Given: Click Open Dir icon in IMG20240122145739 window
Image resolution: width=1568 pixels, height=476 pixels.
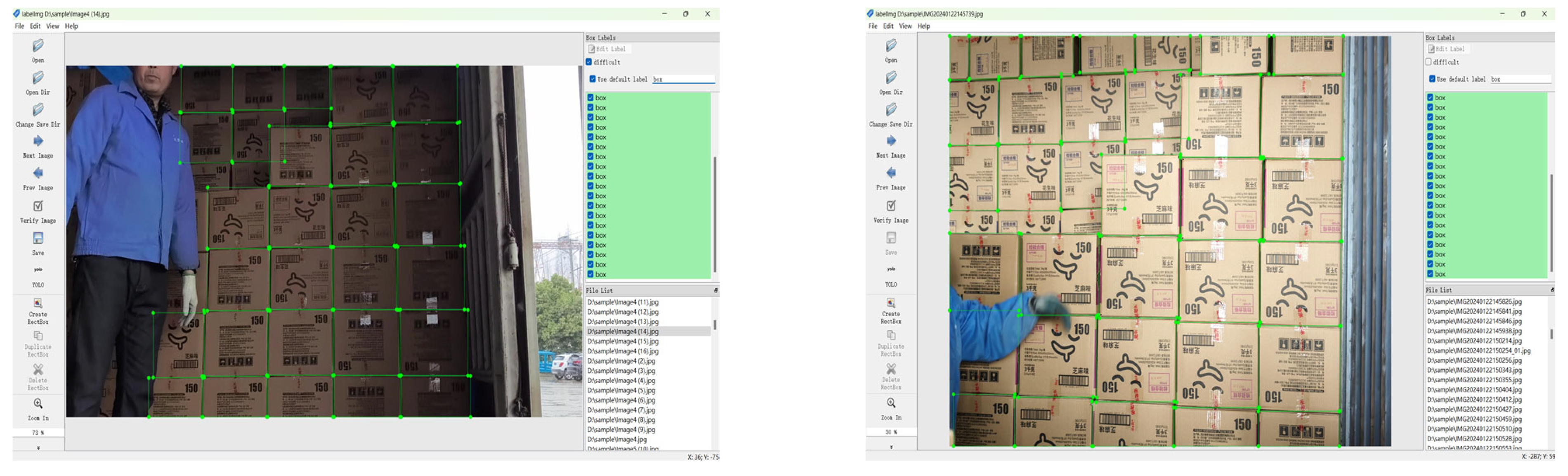Looking at the screenshot, I should [x=891, y=78].
